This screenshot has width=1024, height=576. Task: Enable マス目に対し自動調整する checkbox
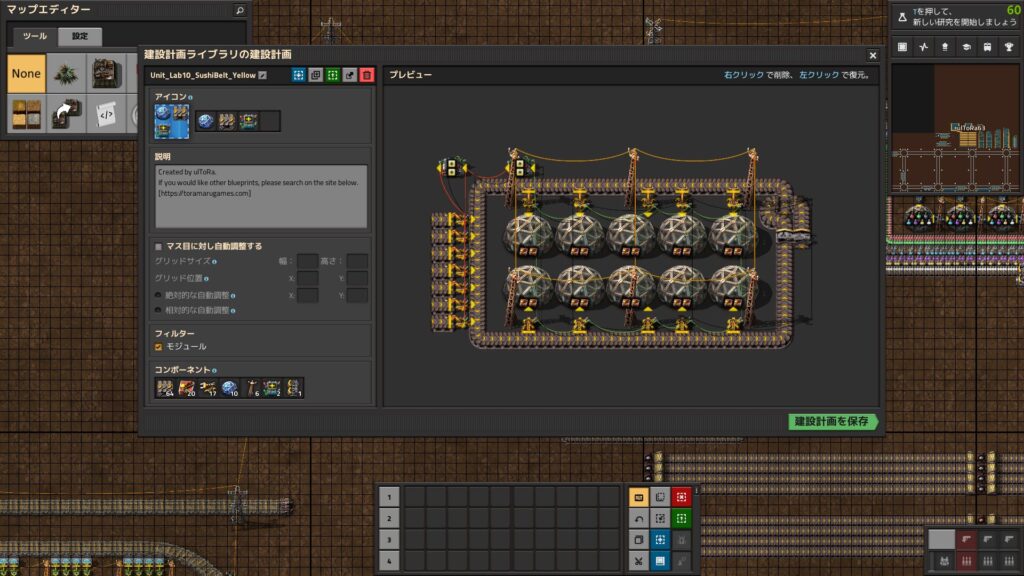click(x=158, y=246)
